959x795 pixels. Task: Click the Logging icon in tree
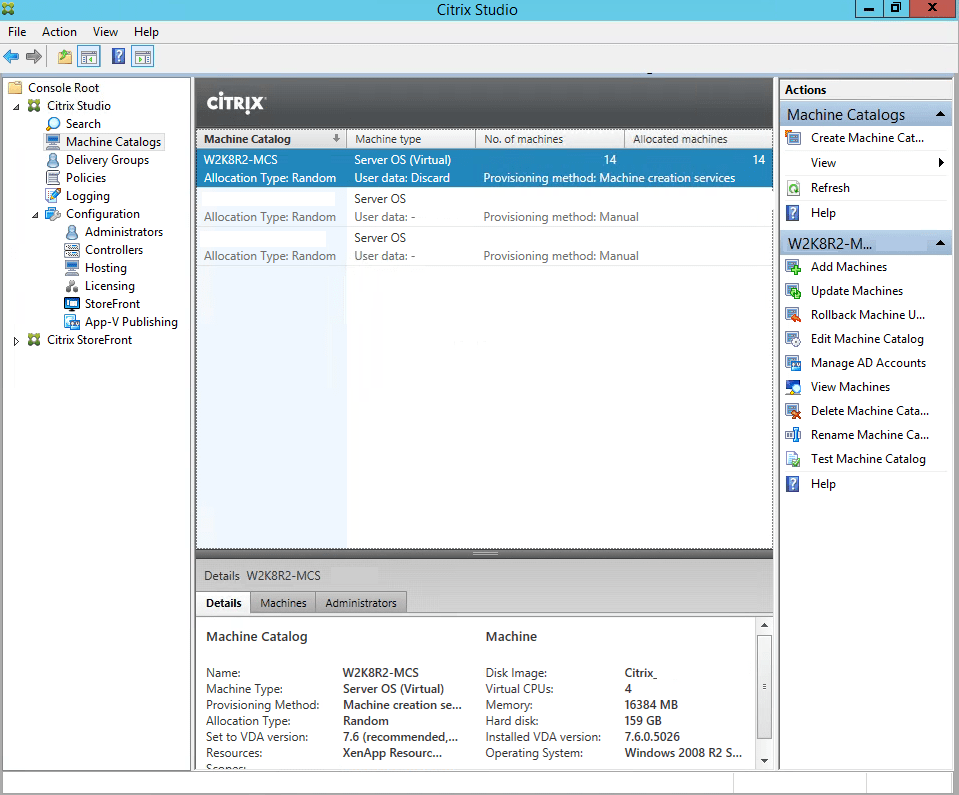click(53, 196)
